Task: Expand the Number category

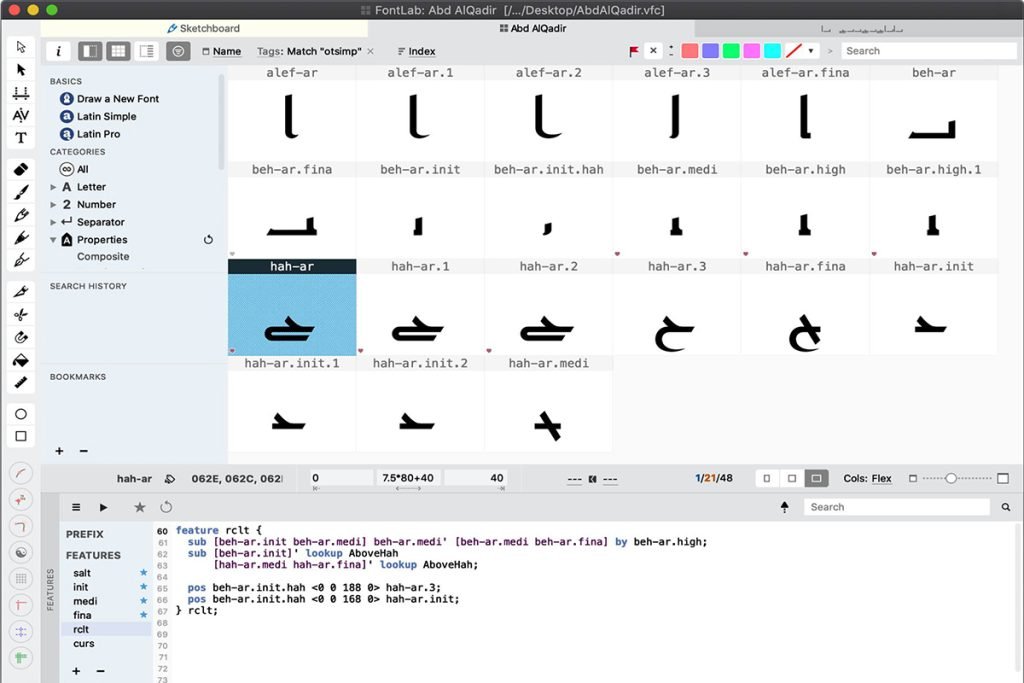Action: (x=53, y=204)
